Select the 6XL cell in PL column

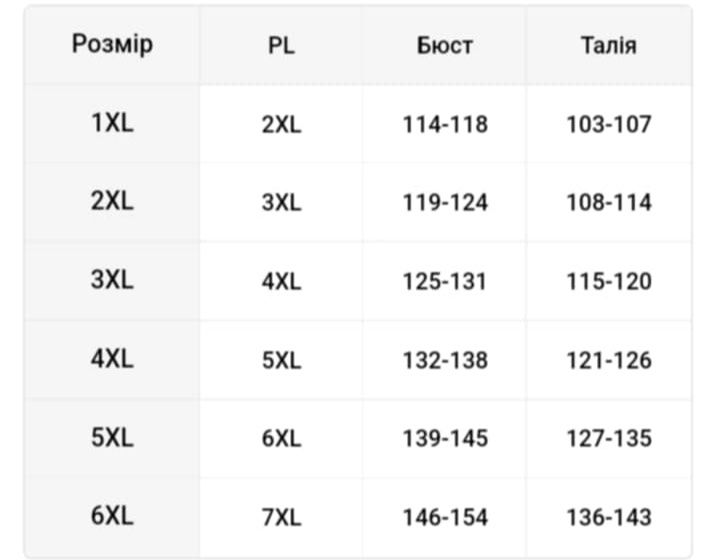pyautogui.click(x=281, y=439)
